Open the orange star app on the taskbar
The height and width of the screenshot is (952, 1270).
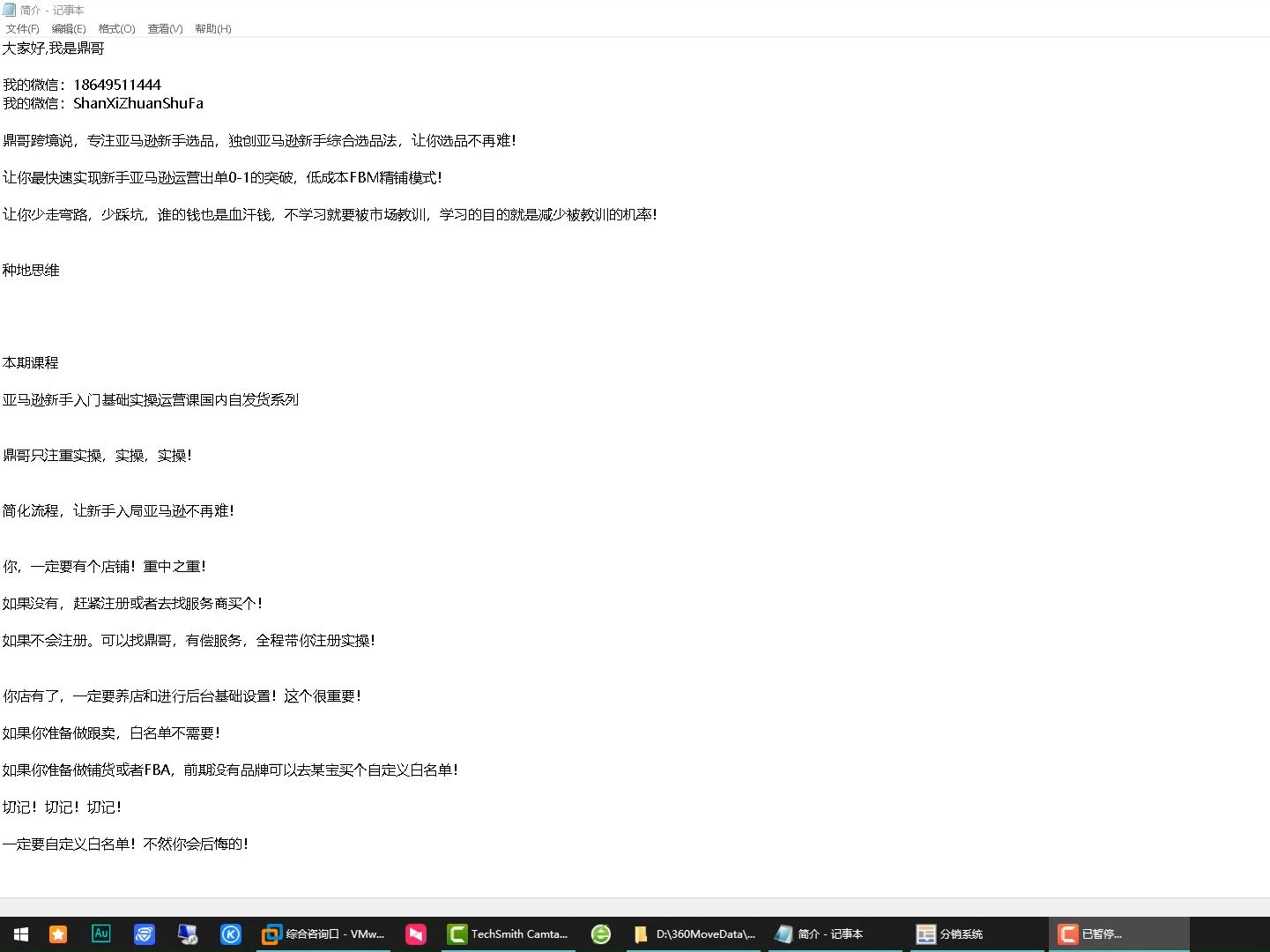point(58,934)
